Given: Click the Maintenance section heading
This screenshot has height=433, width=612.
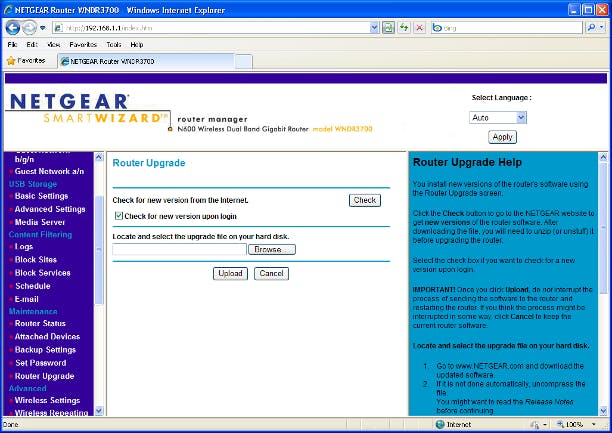Looking at the screenshot, I should coord(33,311).
